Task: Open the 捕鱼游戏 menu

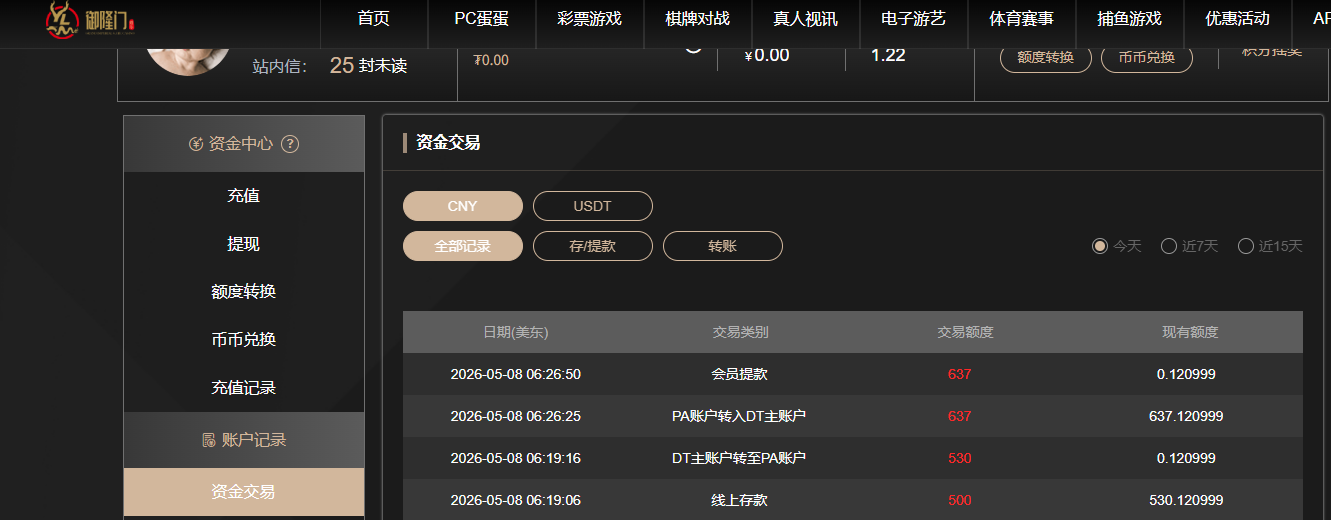Action: tap(1129, 19)
